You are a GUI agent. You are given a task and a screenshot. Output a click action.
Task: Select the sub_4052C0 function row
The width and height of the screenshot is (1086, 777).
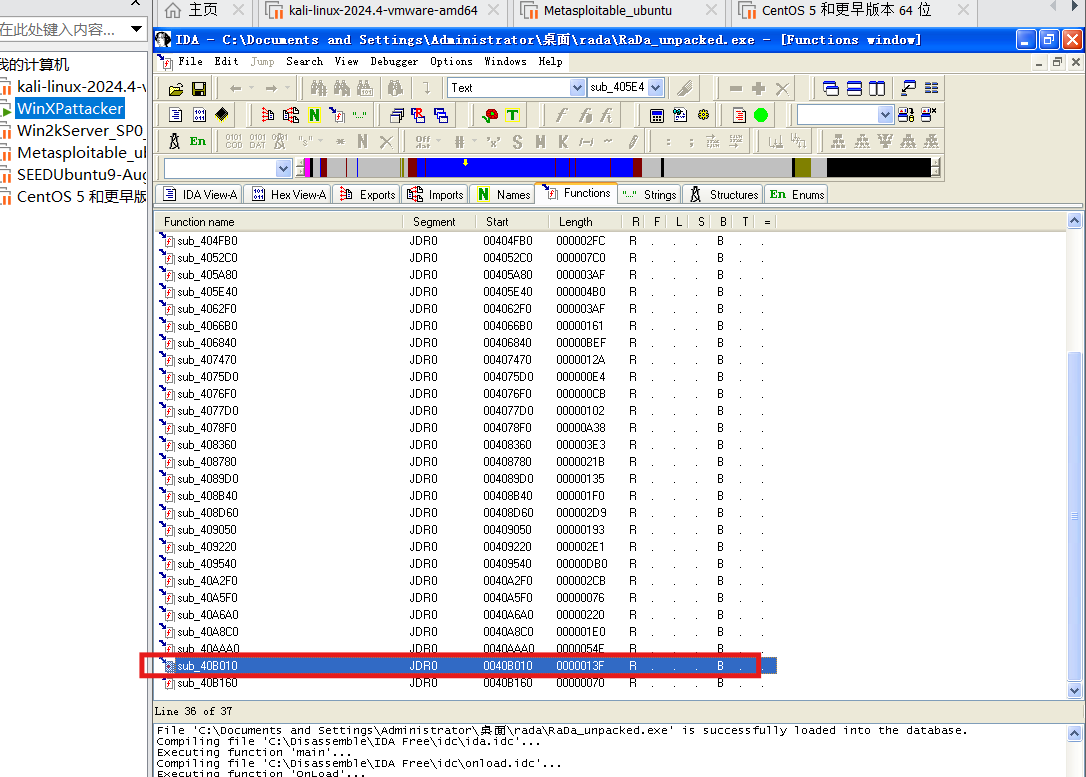[x=464, y=258]
